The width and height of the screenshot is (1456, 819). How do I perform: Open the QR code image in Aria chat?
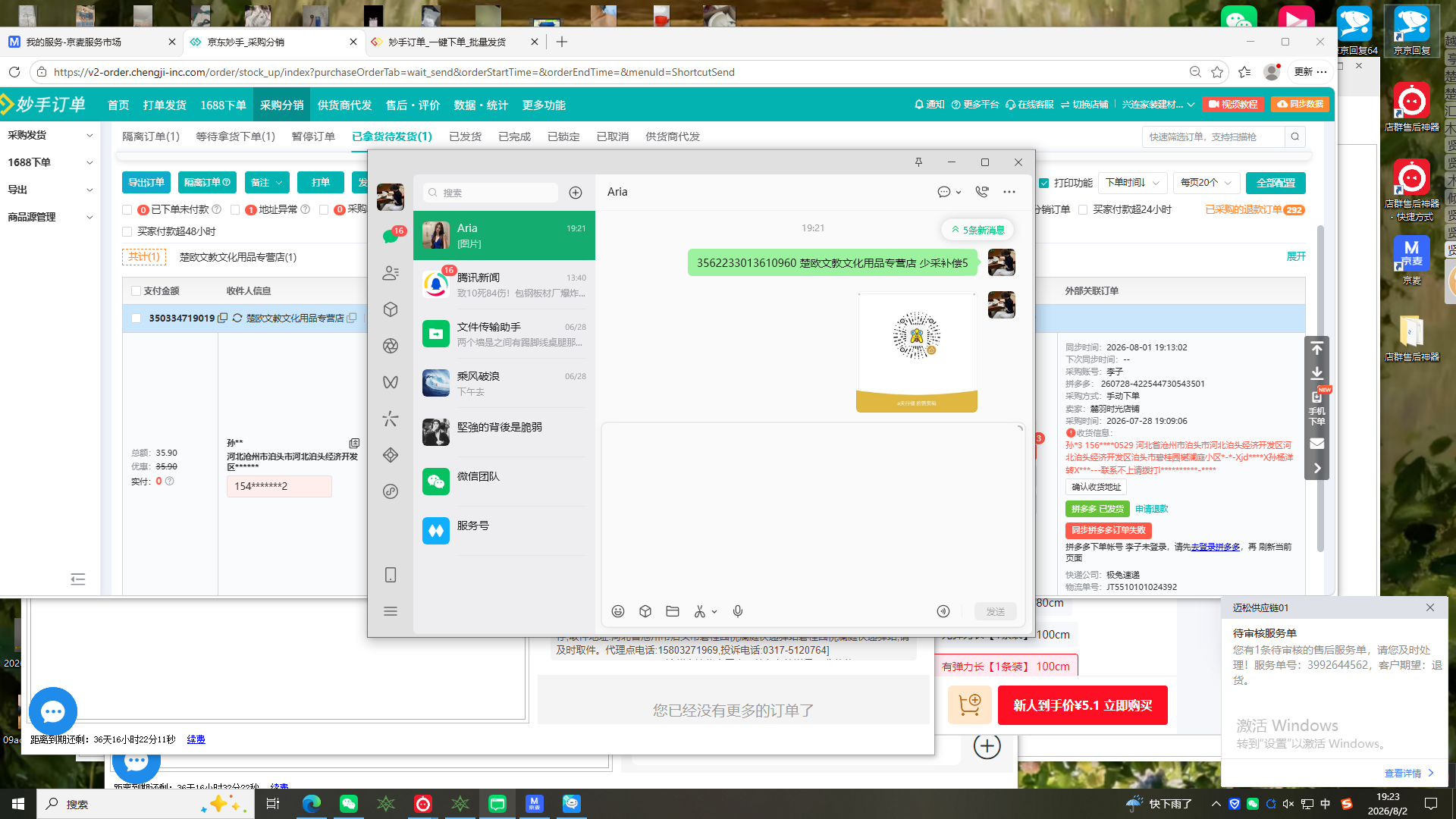[917, 353]
